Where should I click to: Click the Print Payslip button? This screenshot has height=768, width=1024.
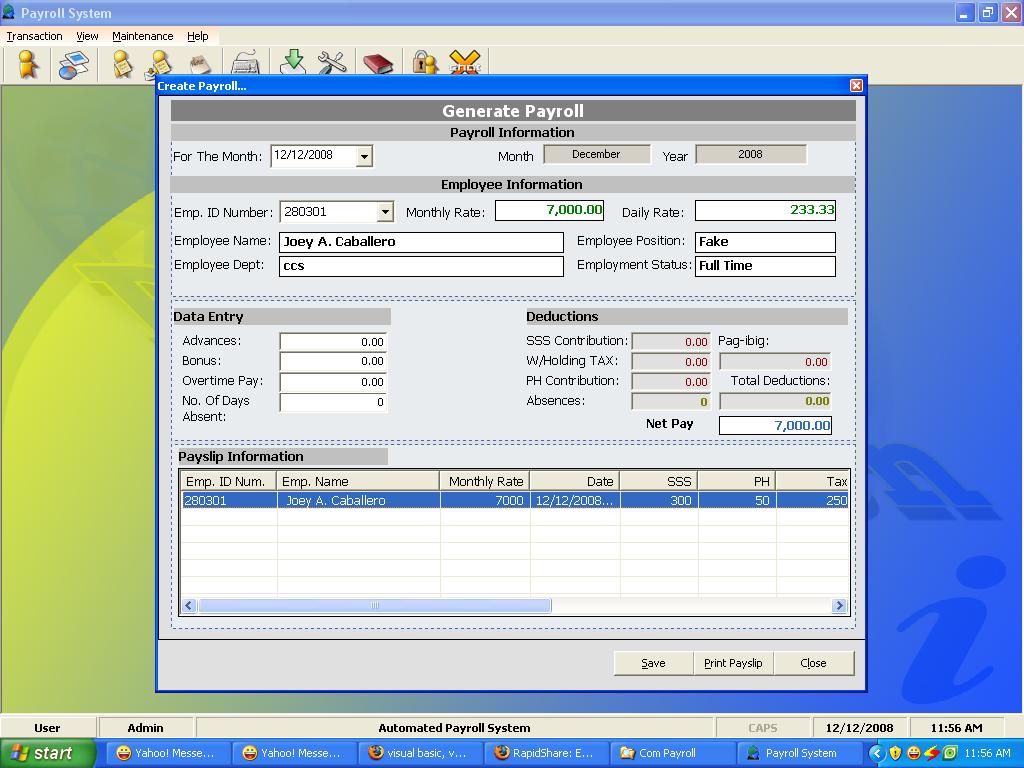click(x=733, y=663)
